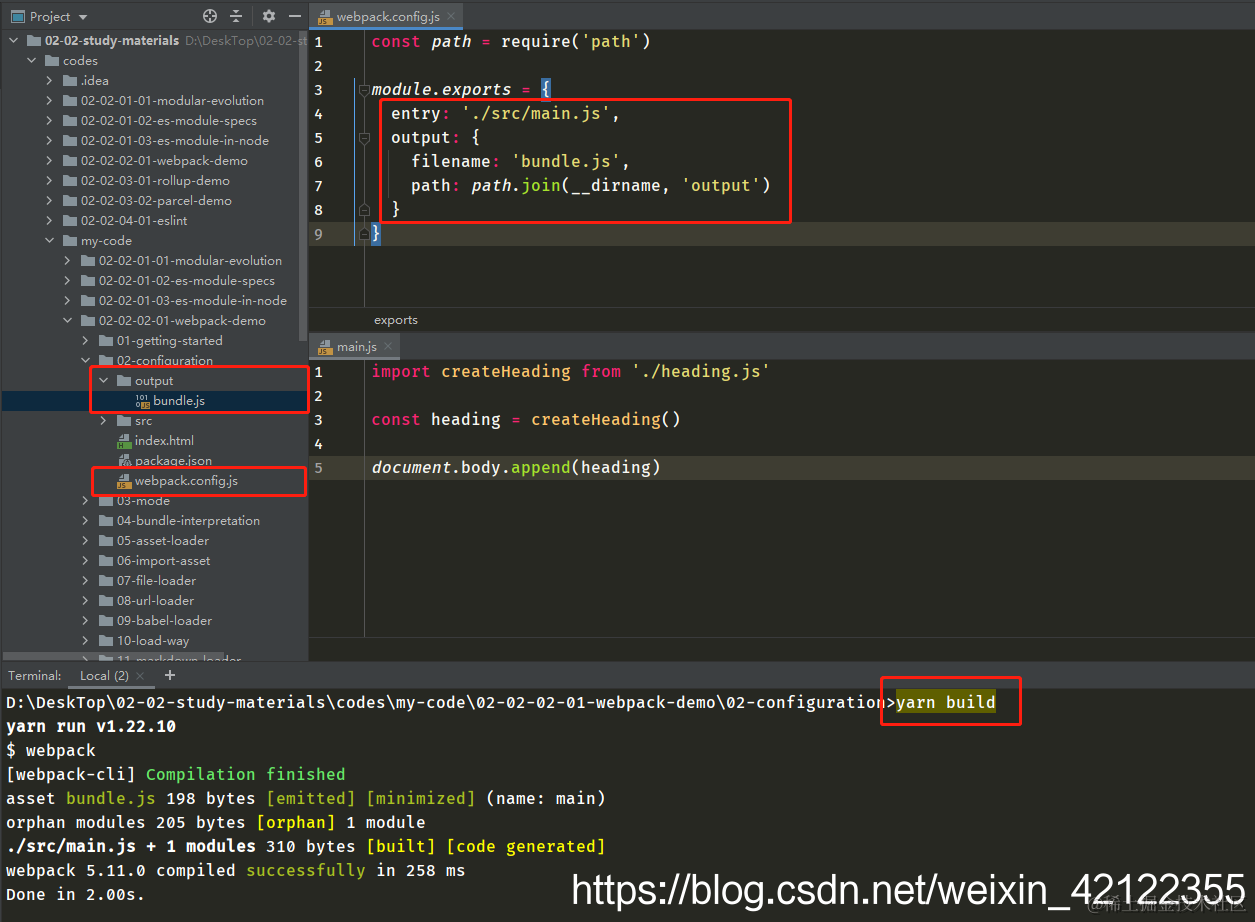
Task: Click the webpack.config.js file icon in tree
Action: [x=124, y=481]
